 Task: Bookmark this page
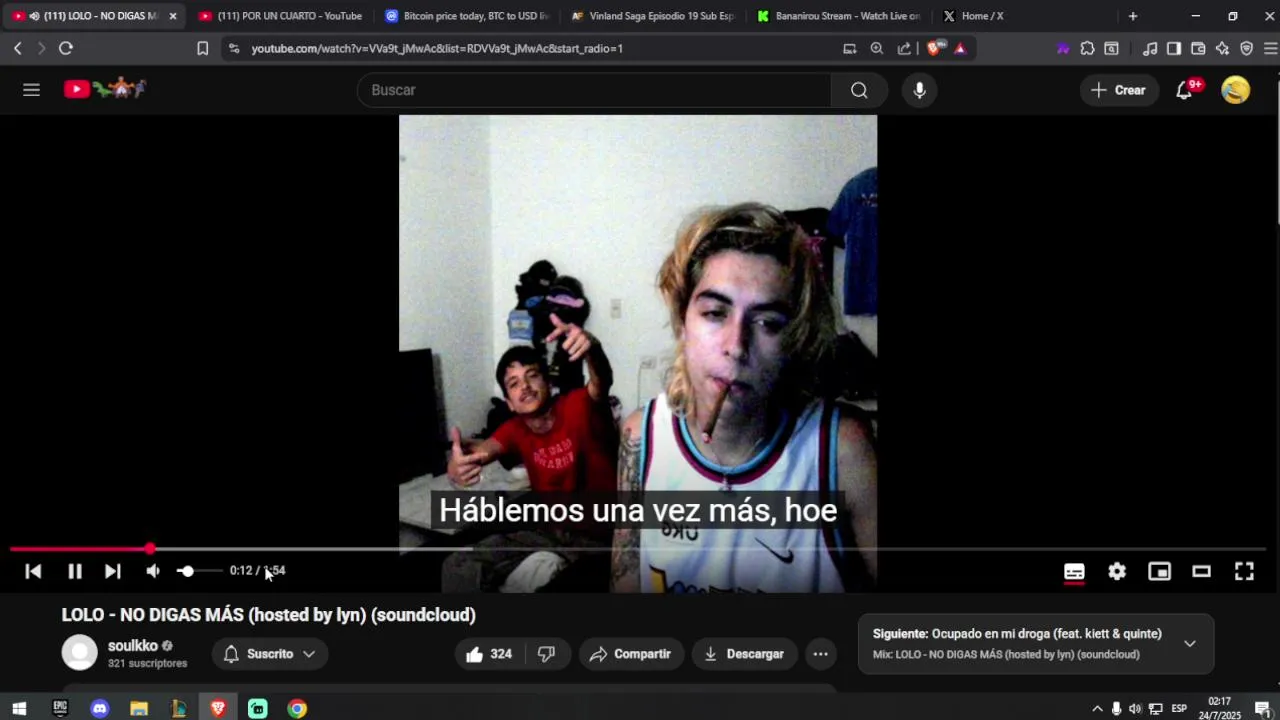click(202, 48)
